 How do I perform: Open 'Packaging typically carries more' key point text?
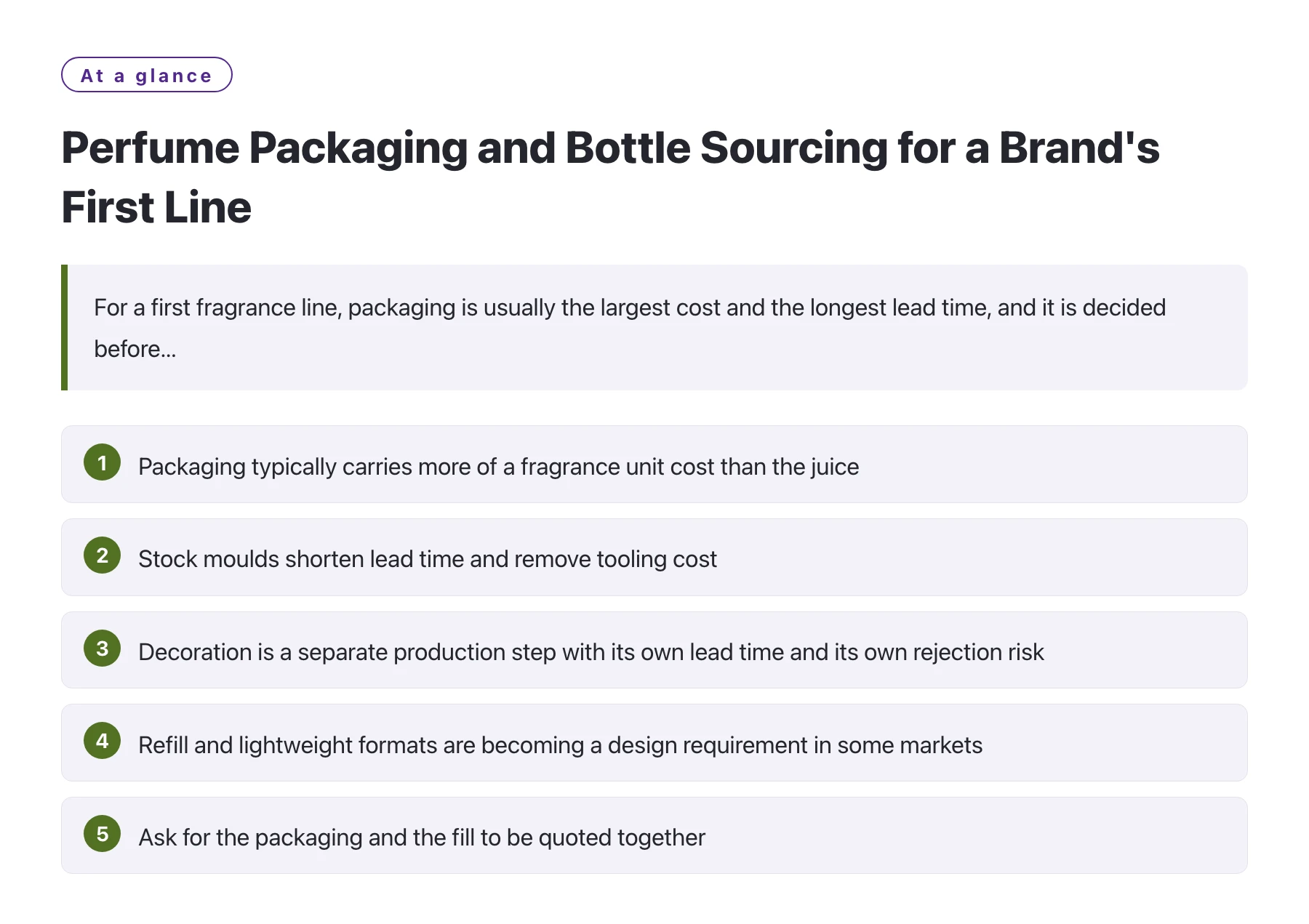click(x=498, y=467)
